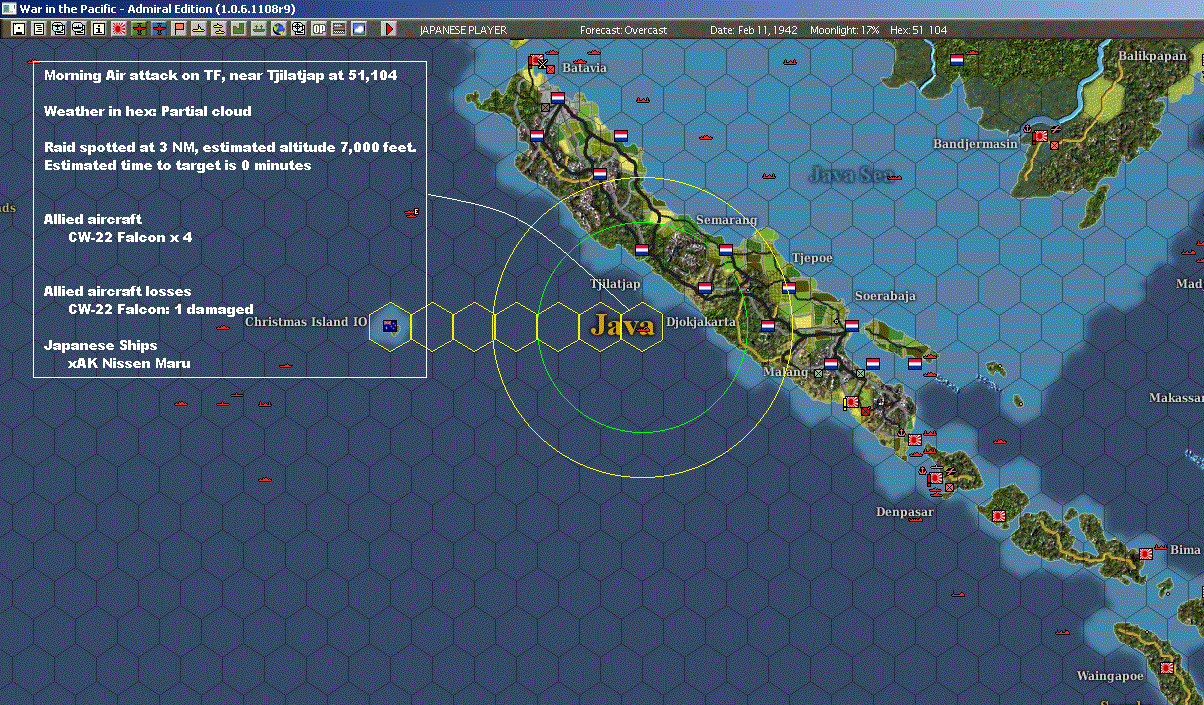The image size is (1204, 705).
Task: Click the Semarang city label
Action: 727,220
